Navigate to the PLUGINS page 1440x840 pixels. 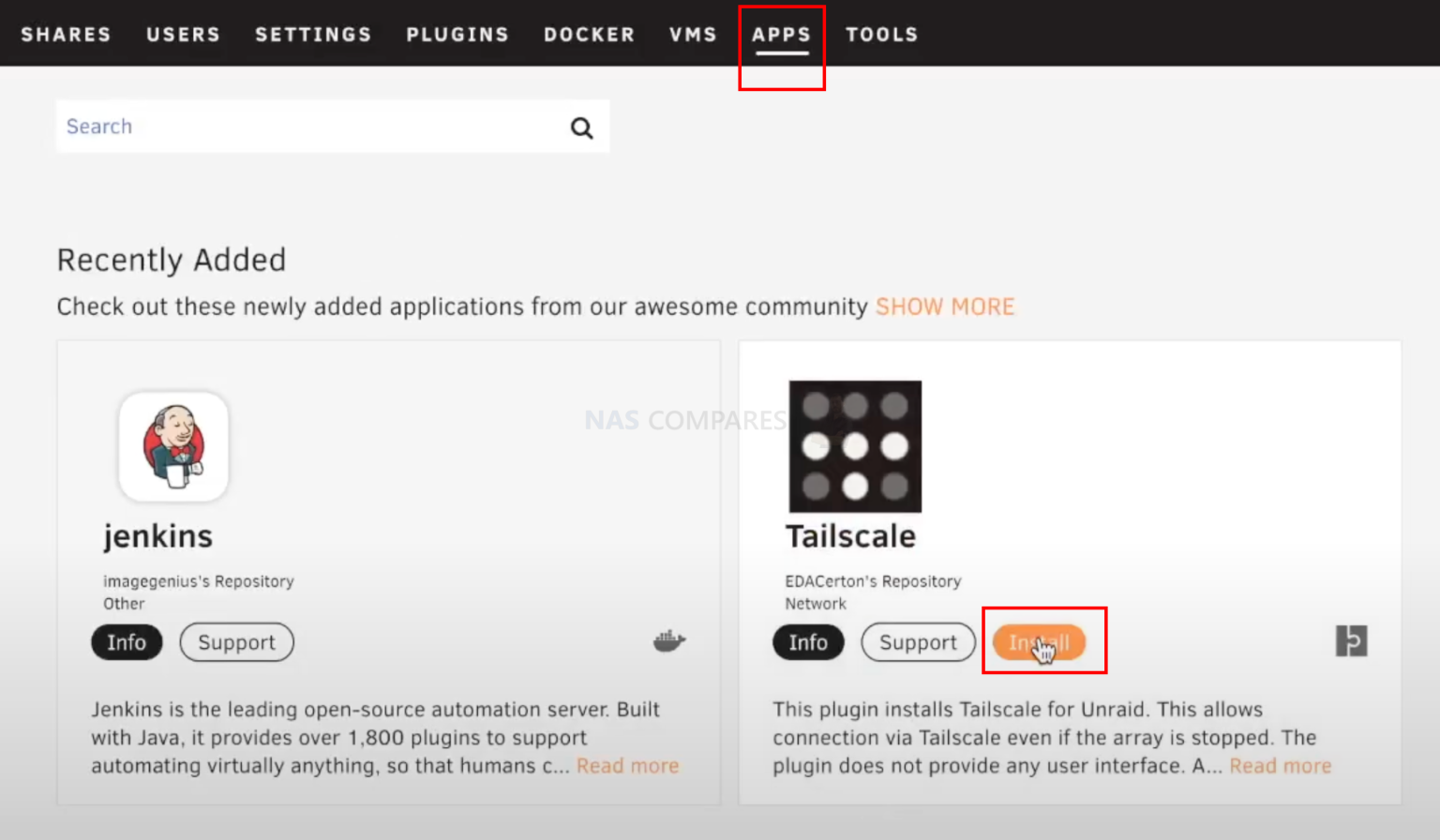point(457,34)
